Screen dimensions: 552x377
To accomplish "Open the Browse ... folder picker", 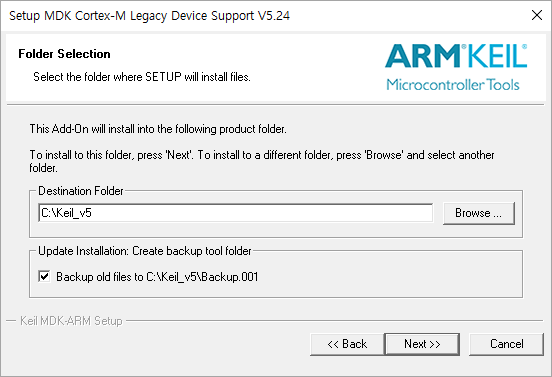I will pyautogui.click(x=478, y=213).
